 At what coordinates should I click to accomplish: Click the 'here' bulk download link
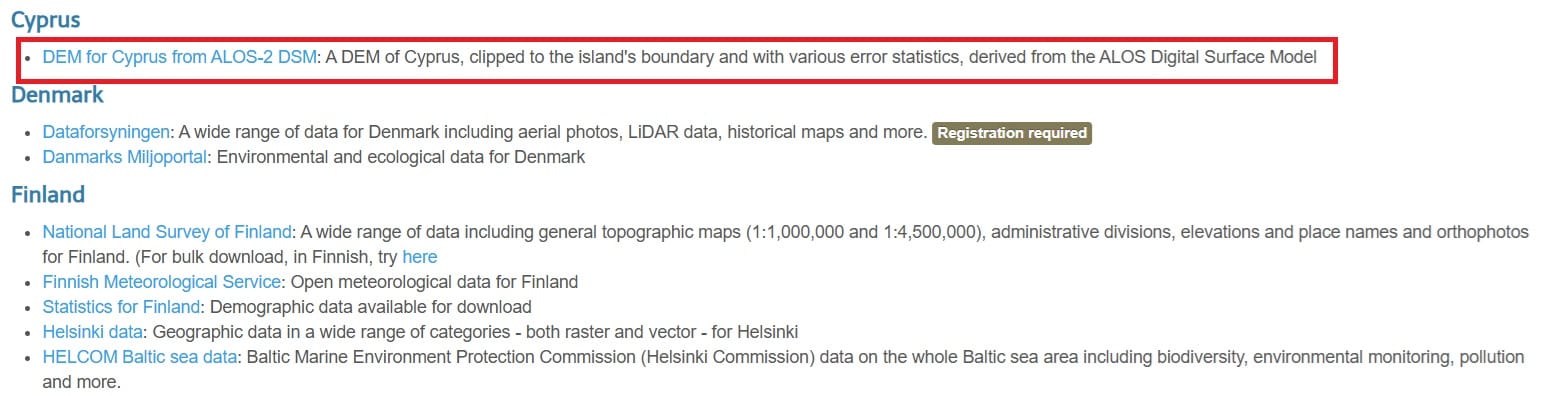click(419, 257)
